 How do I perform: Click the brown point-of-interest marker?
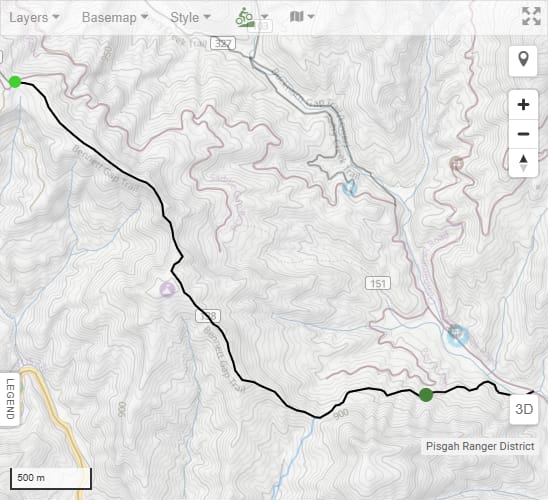[456, 163]
